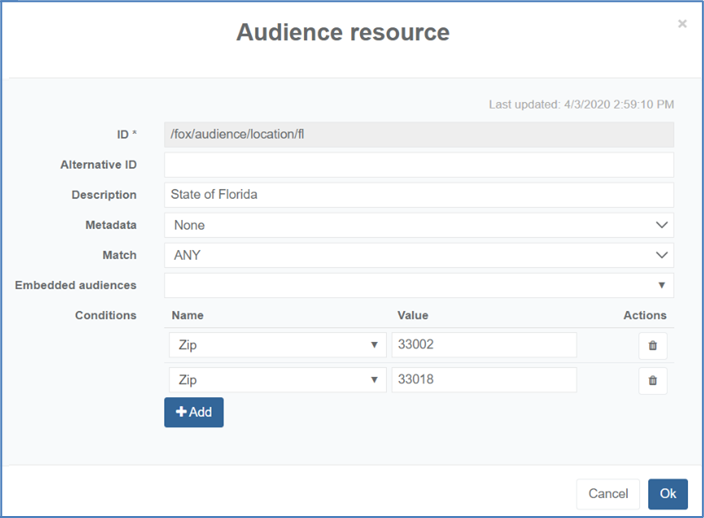Click into the Description field
Image resolution: width=704 pixels, height=518 pixels.
[418, 195]
